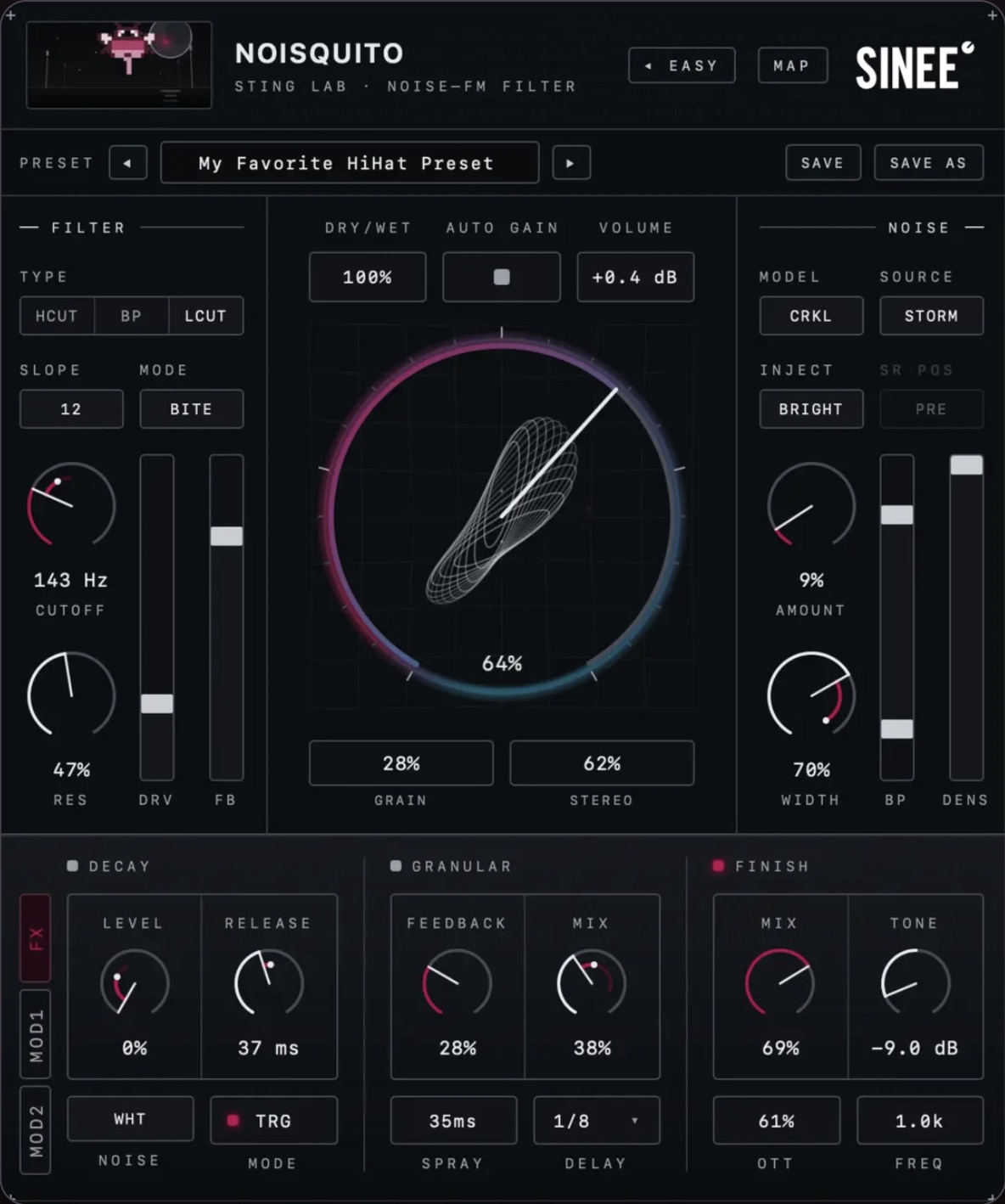Switch to the MOD1 tab

[36, 1034]
